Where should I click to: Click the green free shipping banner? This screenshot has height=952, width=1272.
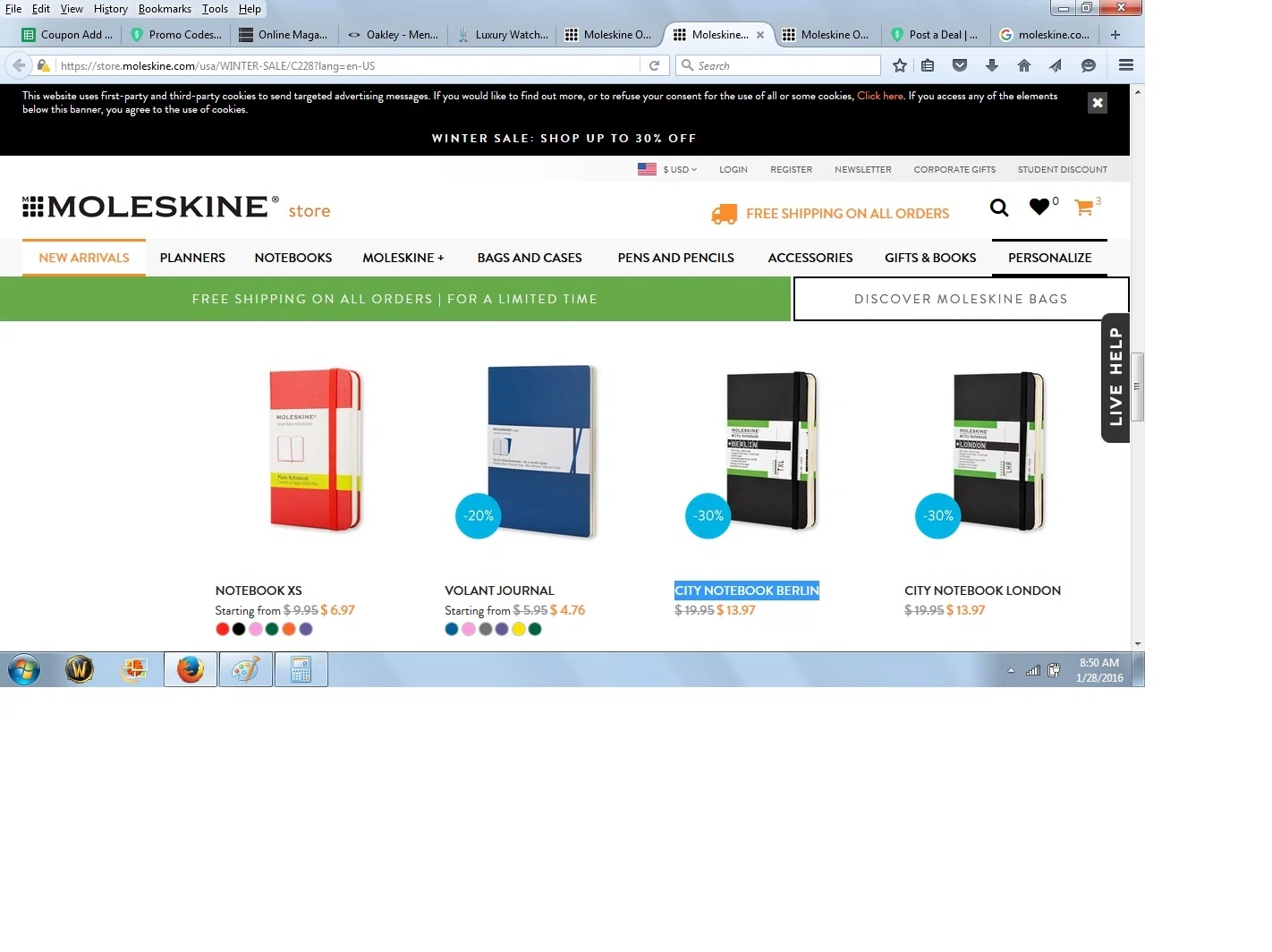pos(395,299)
